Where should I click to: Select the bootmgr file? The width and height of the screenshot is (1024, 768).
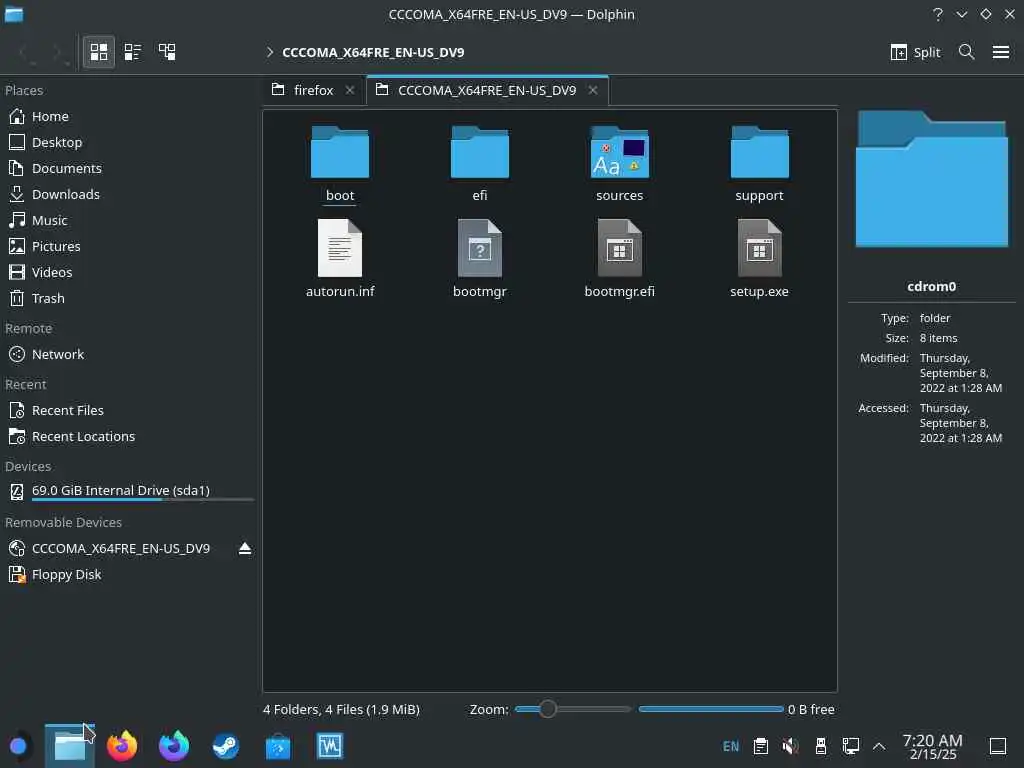pyautogui.click(x=479, y=259)
